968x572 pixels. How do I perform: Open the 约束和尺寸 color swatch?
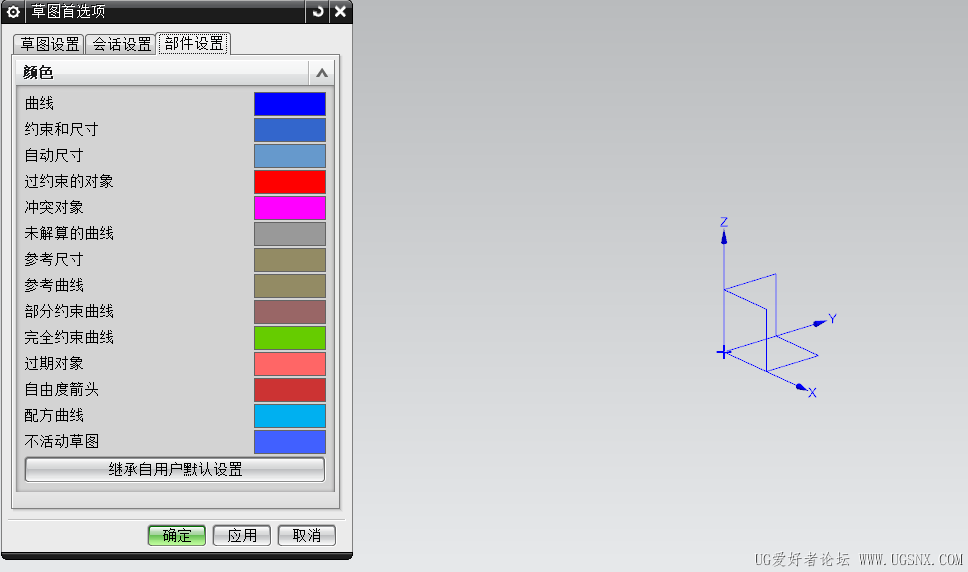[x=290, y=130]
